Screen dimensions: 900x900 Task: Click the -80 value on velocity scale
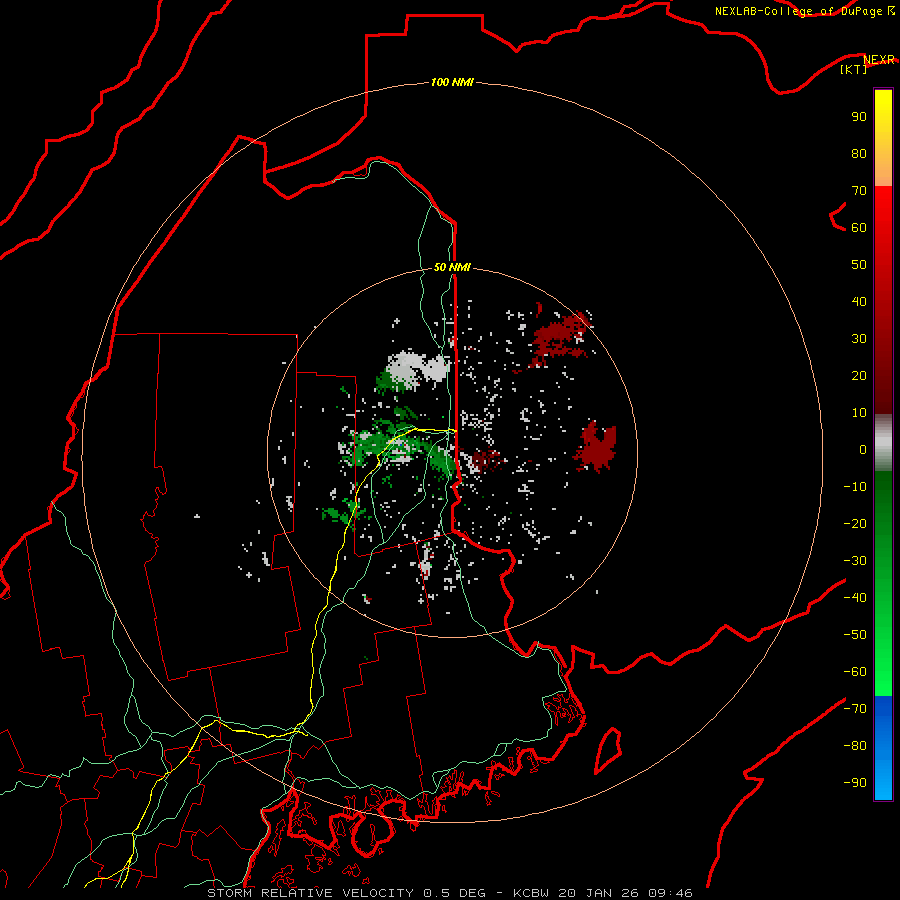855,746
